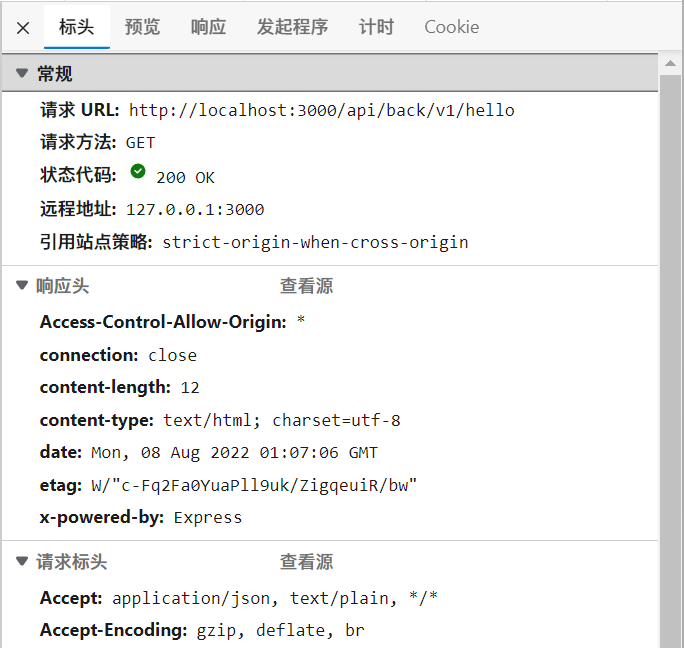The width and height of the screenshot is (684, 648).
Task: Click 查看源 next to 响应头
Action: pos(306,287)
